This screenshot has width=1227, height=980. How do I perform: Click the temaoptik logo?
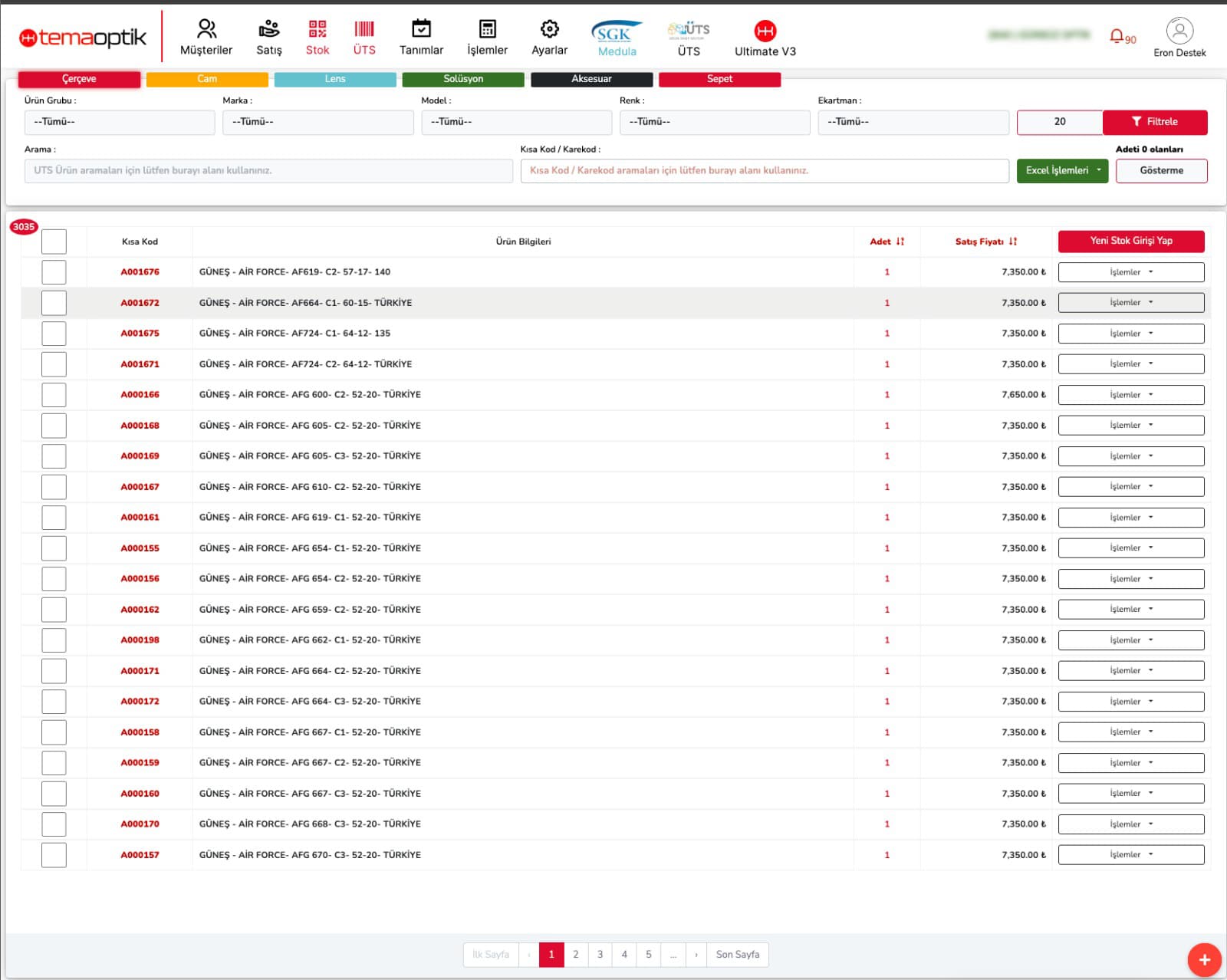click(x=82, y=37)
